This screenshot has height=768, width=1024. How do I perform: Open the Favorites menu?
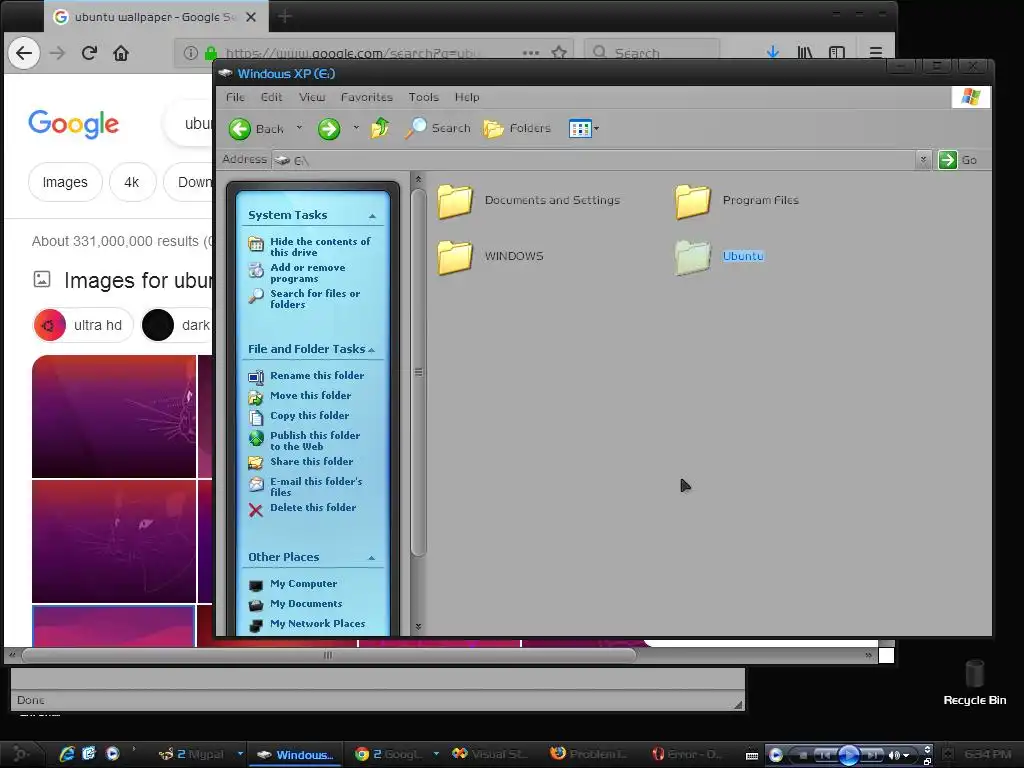(366, 97)
